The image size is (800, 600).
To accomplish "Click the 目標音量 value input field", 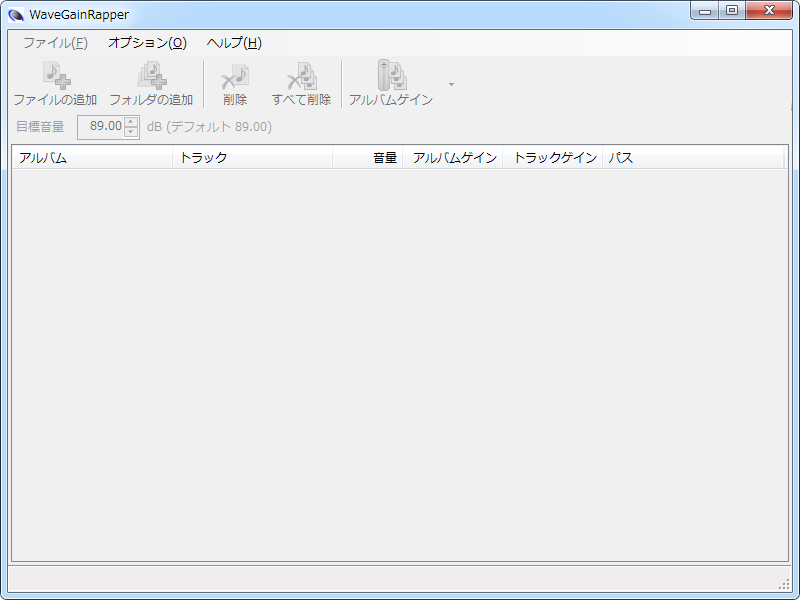I will (x=101, y=127).
